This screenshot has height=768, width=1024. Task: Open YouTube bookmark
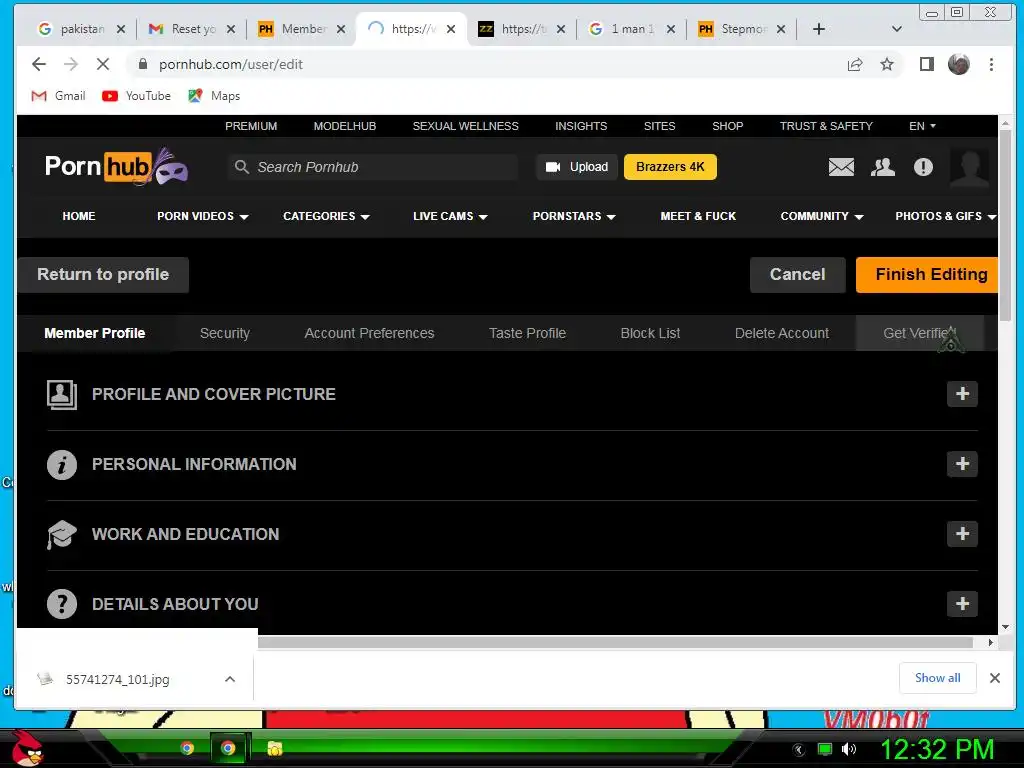pyautogui.click(x=136, y=96)
